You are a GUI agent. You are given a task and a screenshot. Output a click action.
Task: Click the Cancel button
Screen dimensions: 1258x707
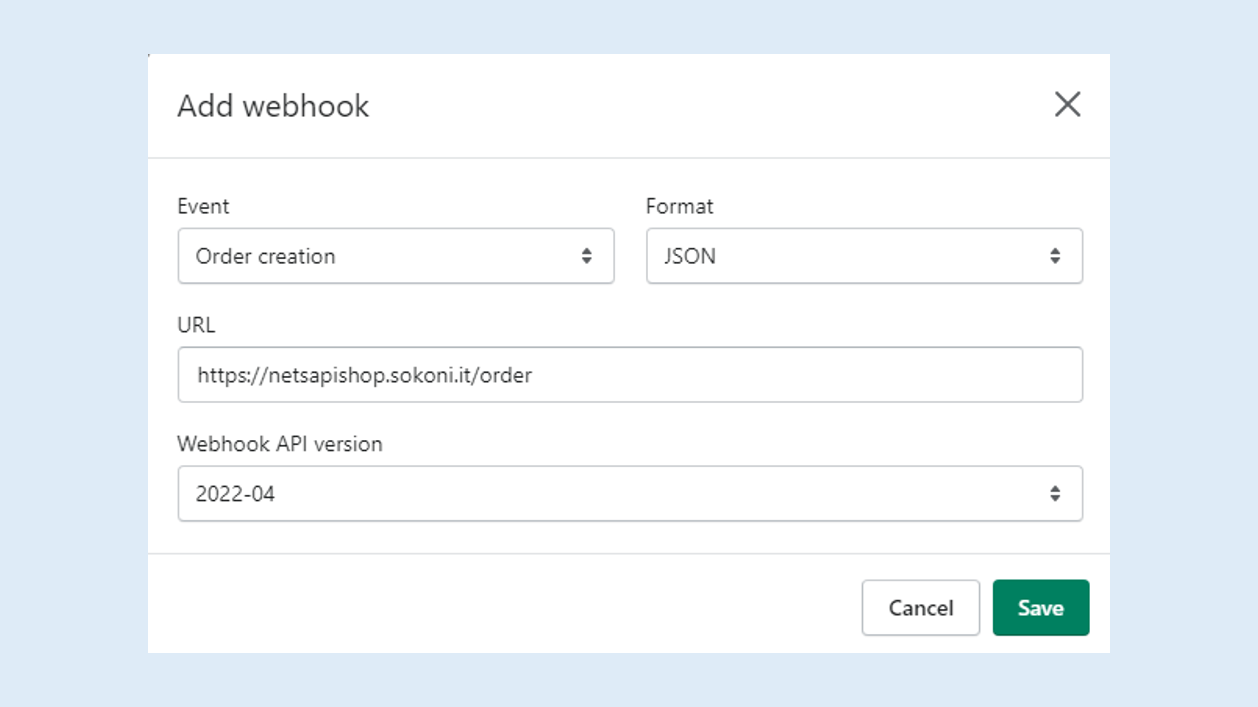click(x=921, y=608)
